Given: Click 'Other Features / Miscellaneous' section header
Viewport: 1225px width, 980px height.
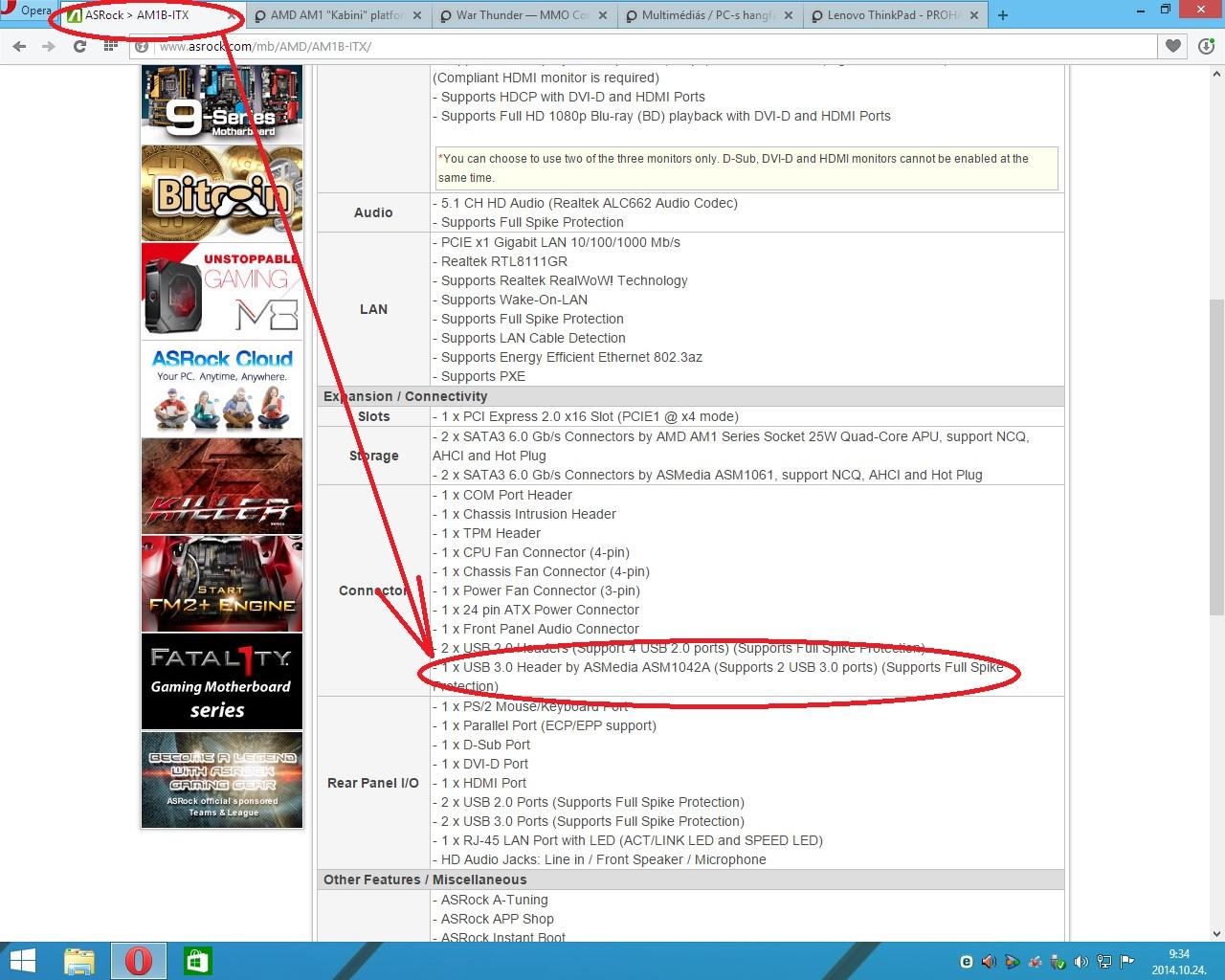Looking at the screenshot, I should [425, 880].
